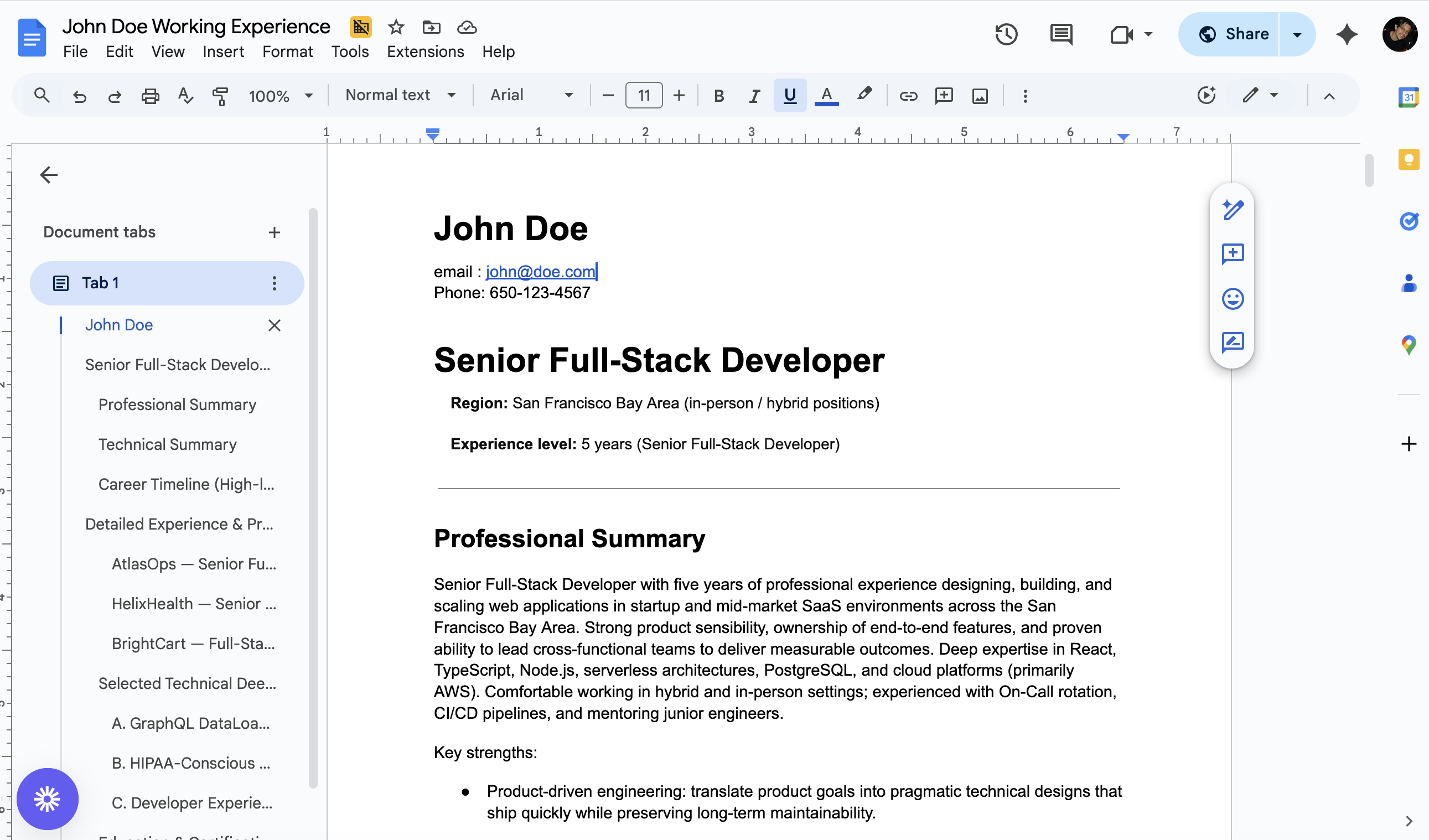Open the Extensions menu
Screen dimensions: 1429x840
click(x=425, y=51)
